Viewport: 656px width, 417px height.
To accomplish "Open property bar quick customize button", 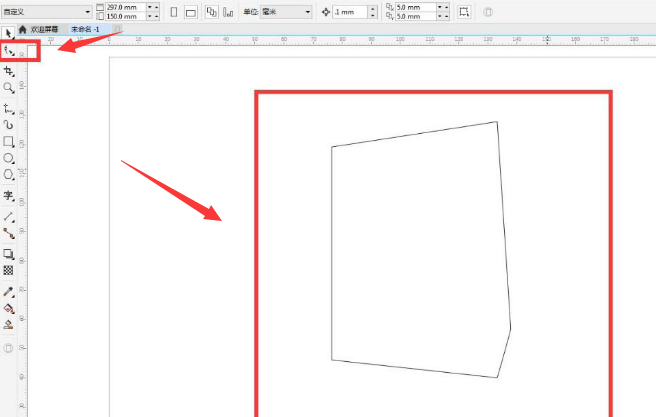I will (488, 12).
